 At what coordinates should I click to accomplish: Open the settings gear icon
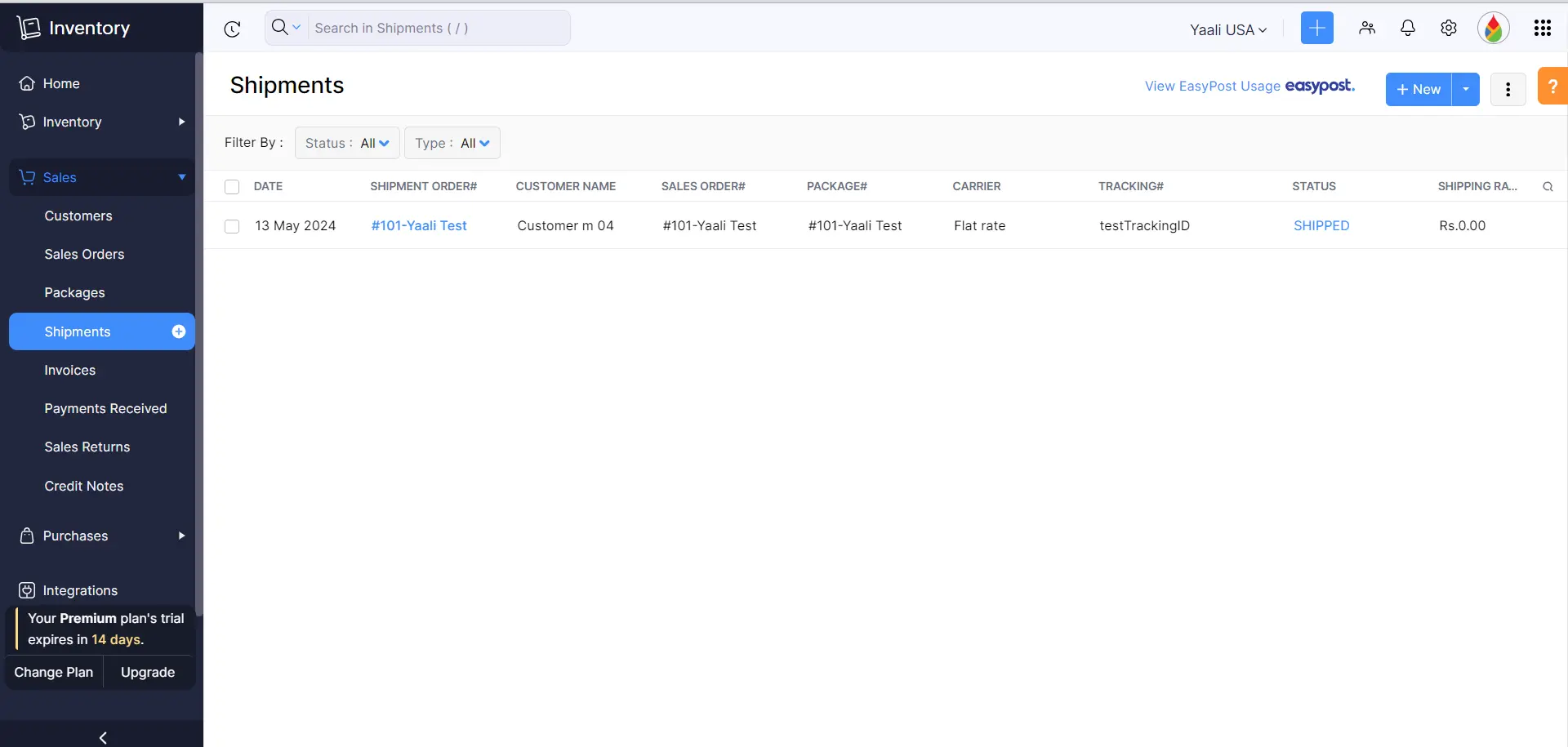point(1449,28)
